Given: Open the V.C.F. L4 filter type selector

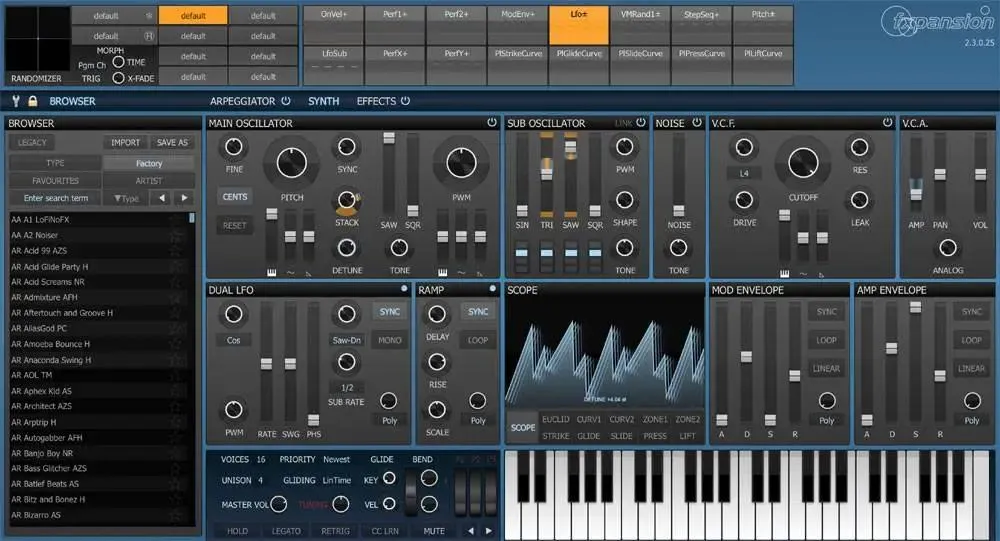Looking at the screenshot, I should pos(744,174).
